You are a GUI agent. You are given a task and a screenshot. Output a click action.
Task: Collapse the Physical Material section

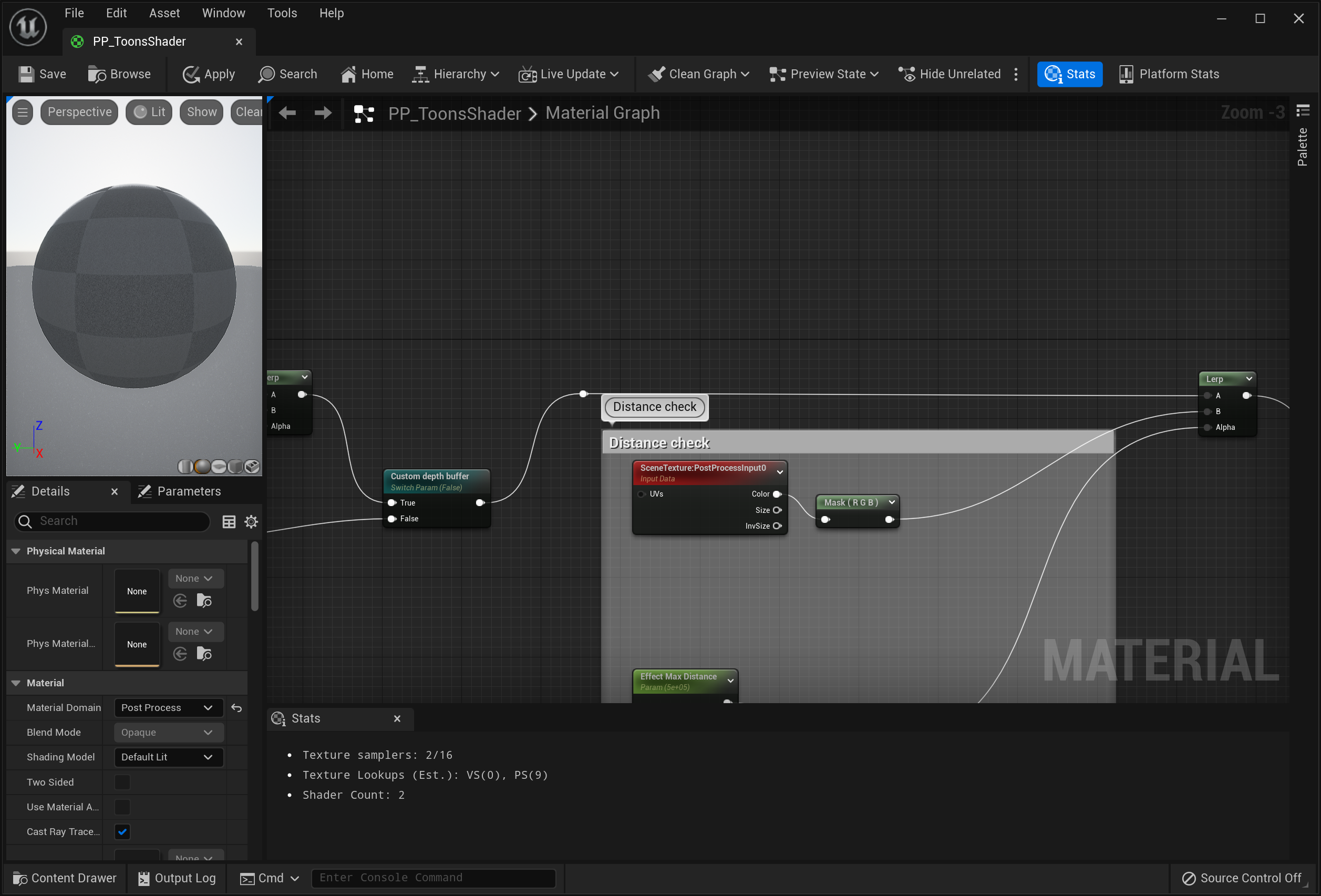point(16,551)
